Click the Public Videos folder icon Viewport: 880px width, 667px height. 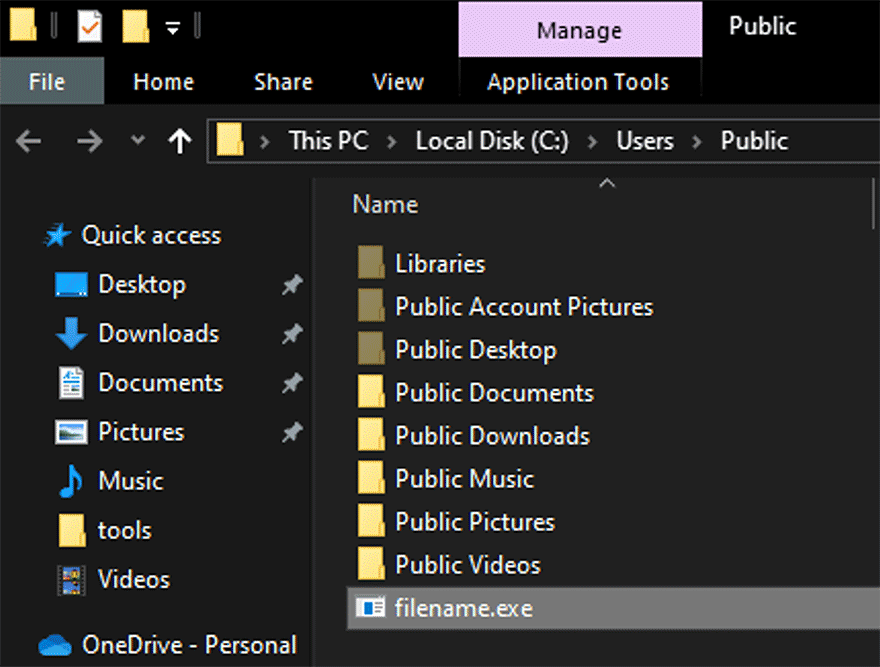[371, 563]
